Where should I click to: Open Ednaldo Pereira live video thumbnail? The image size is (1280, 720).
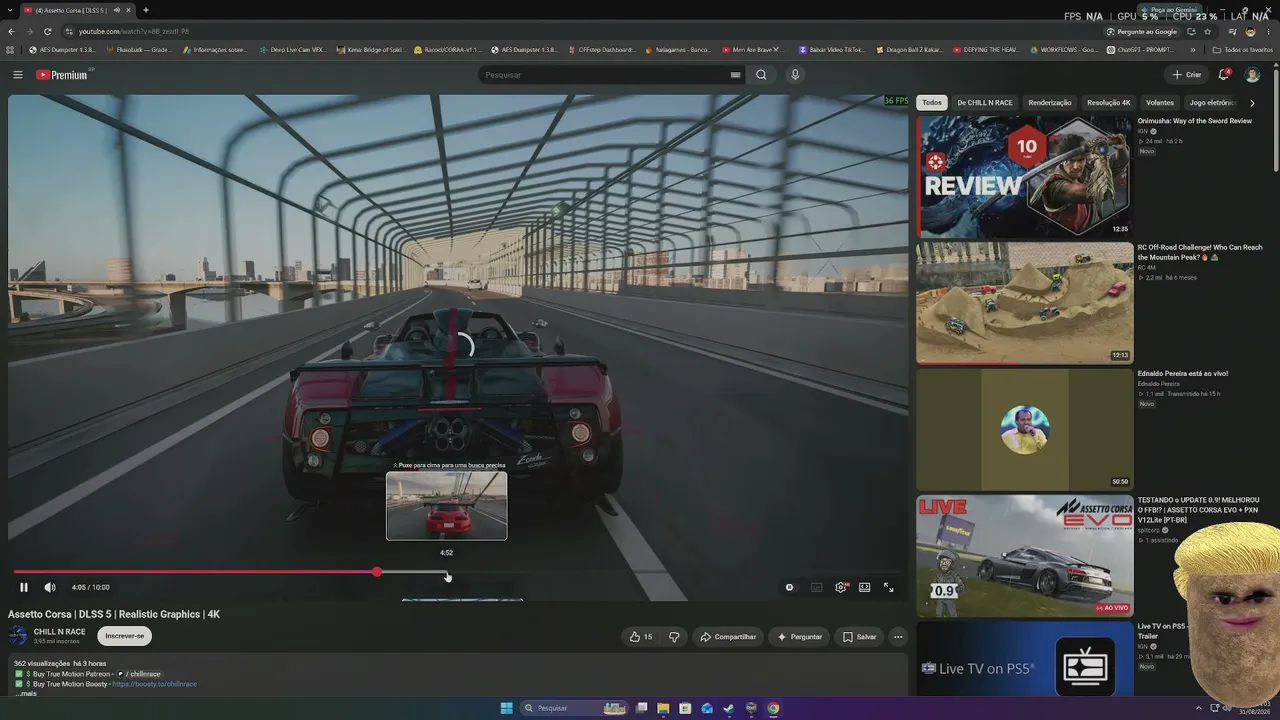(1024, 429)
